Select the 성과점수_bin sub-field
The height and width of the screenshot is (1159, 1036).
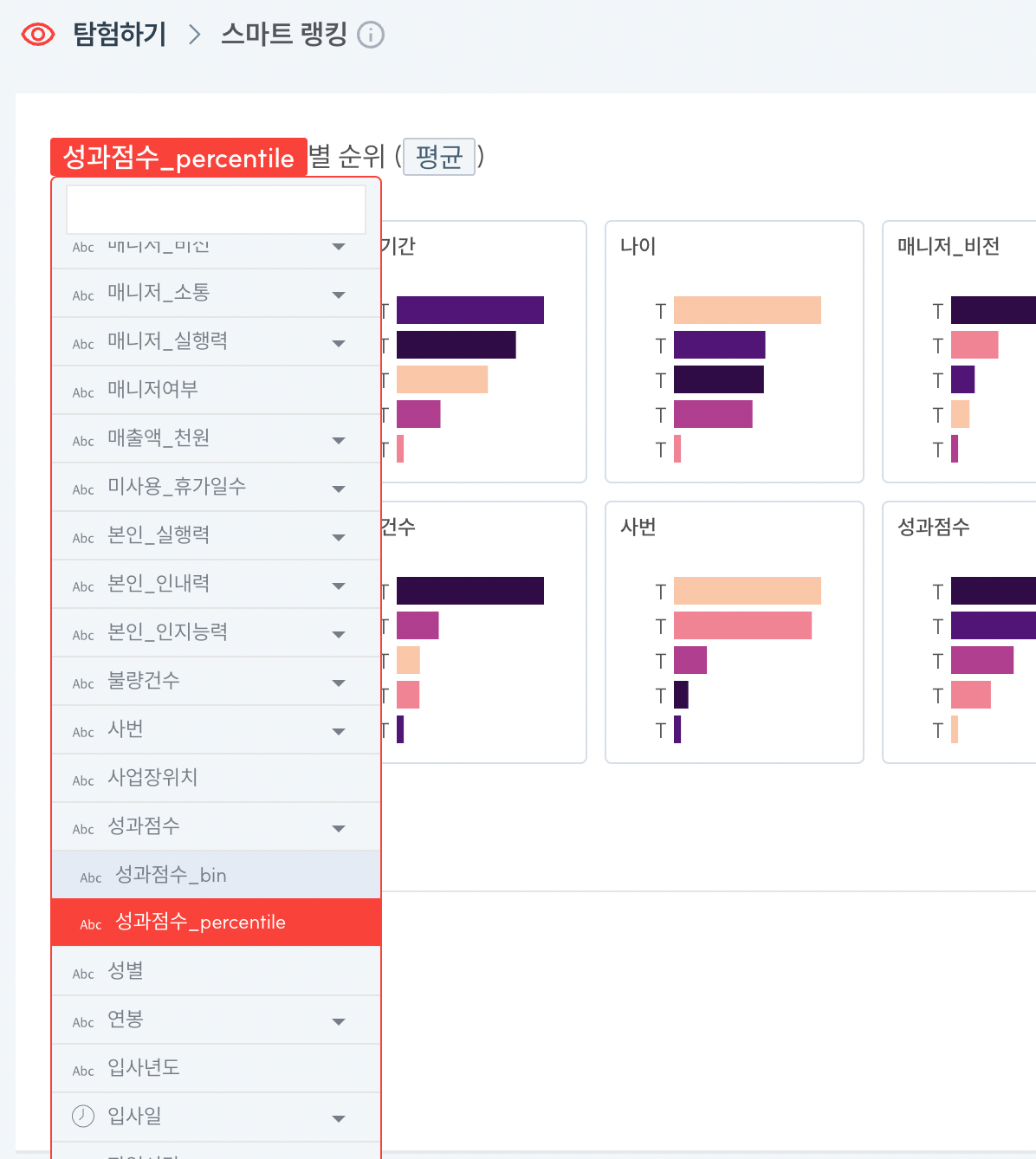pos(217,875)
